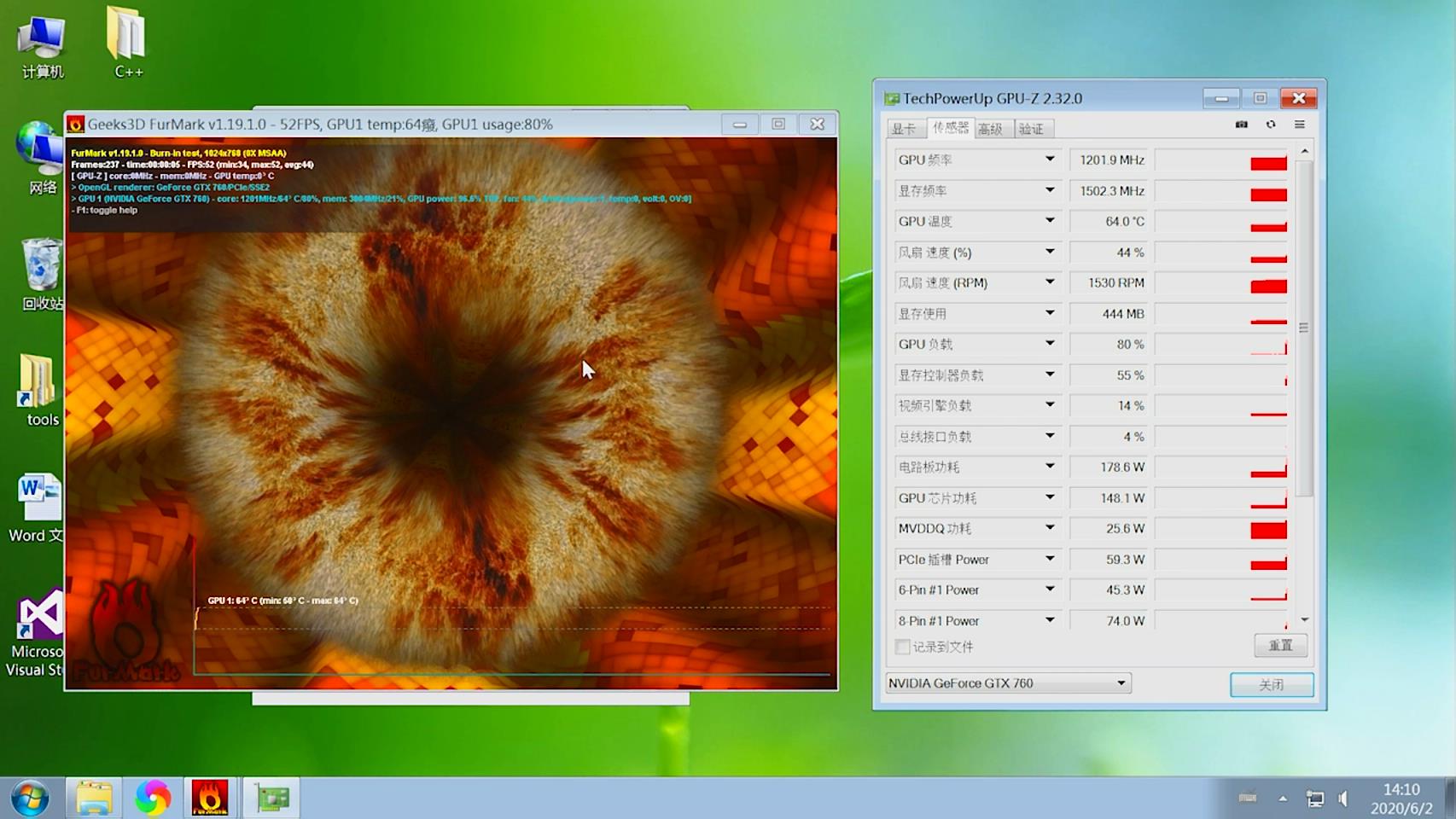The width and height of the screenshot is (1456, 819).
Task: Open the NVIDIA GeForce GTX 760 device dropdown
Action: pos(1121,683)
